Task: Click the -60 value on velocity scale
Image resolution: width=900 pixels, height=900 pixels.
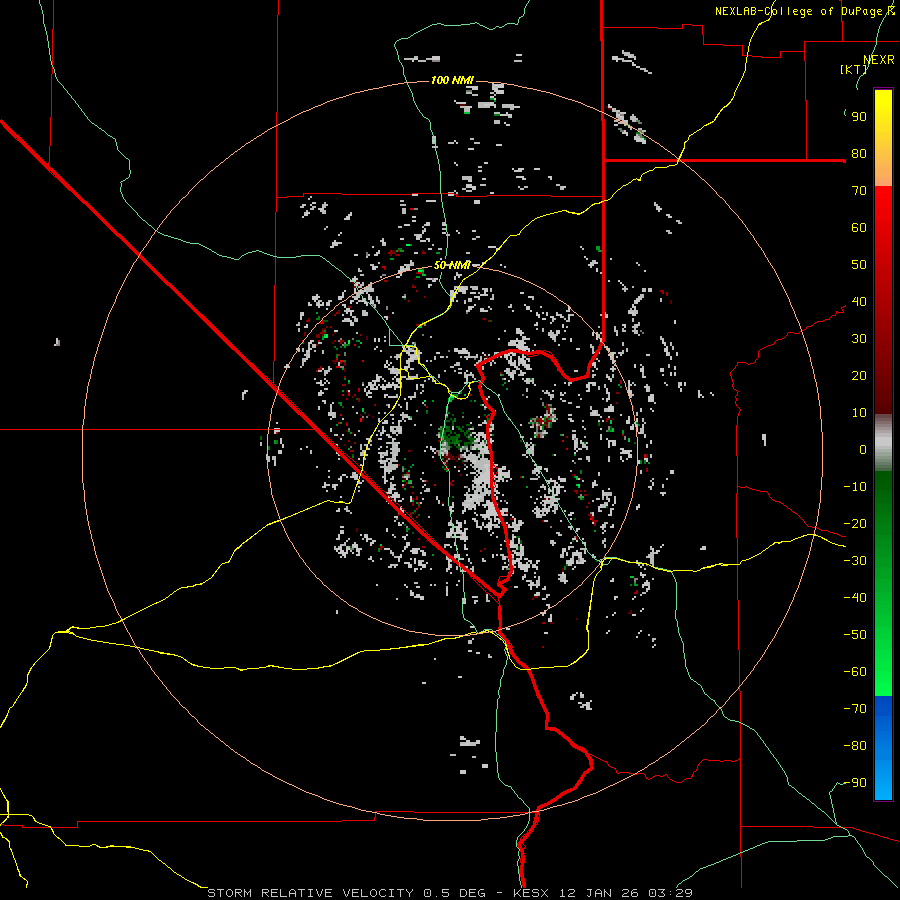Action: point(855,672)
